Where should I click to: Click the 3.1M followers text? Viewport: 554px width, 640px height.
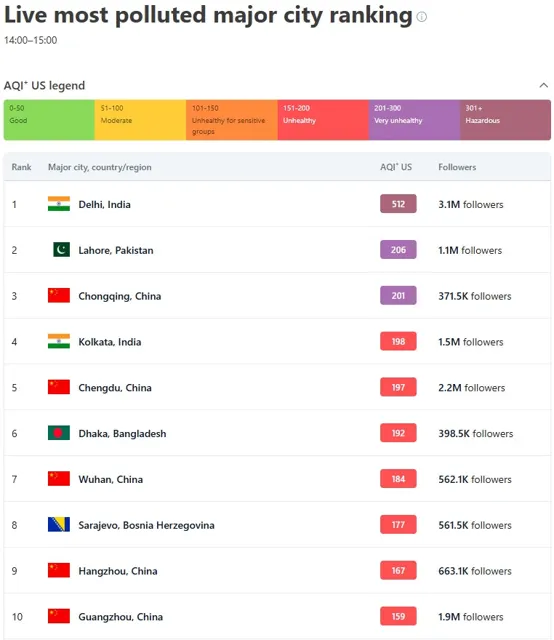(x=471, y=204)
